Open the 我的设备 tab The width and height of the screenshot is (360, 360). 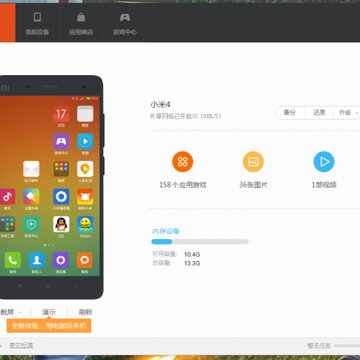click(37, 23)
